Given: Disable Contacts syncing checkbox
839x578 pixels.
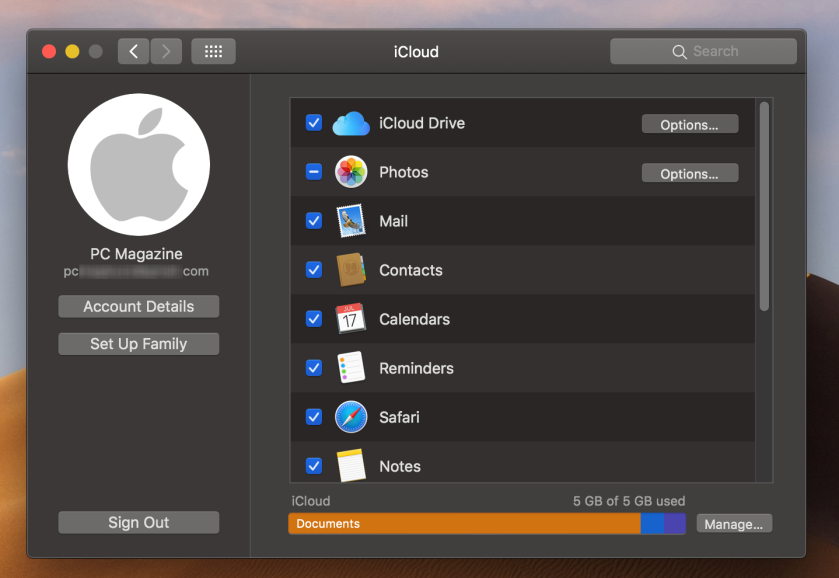Looking at the screenshot, I should [x=314, y=270].
